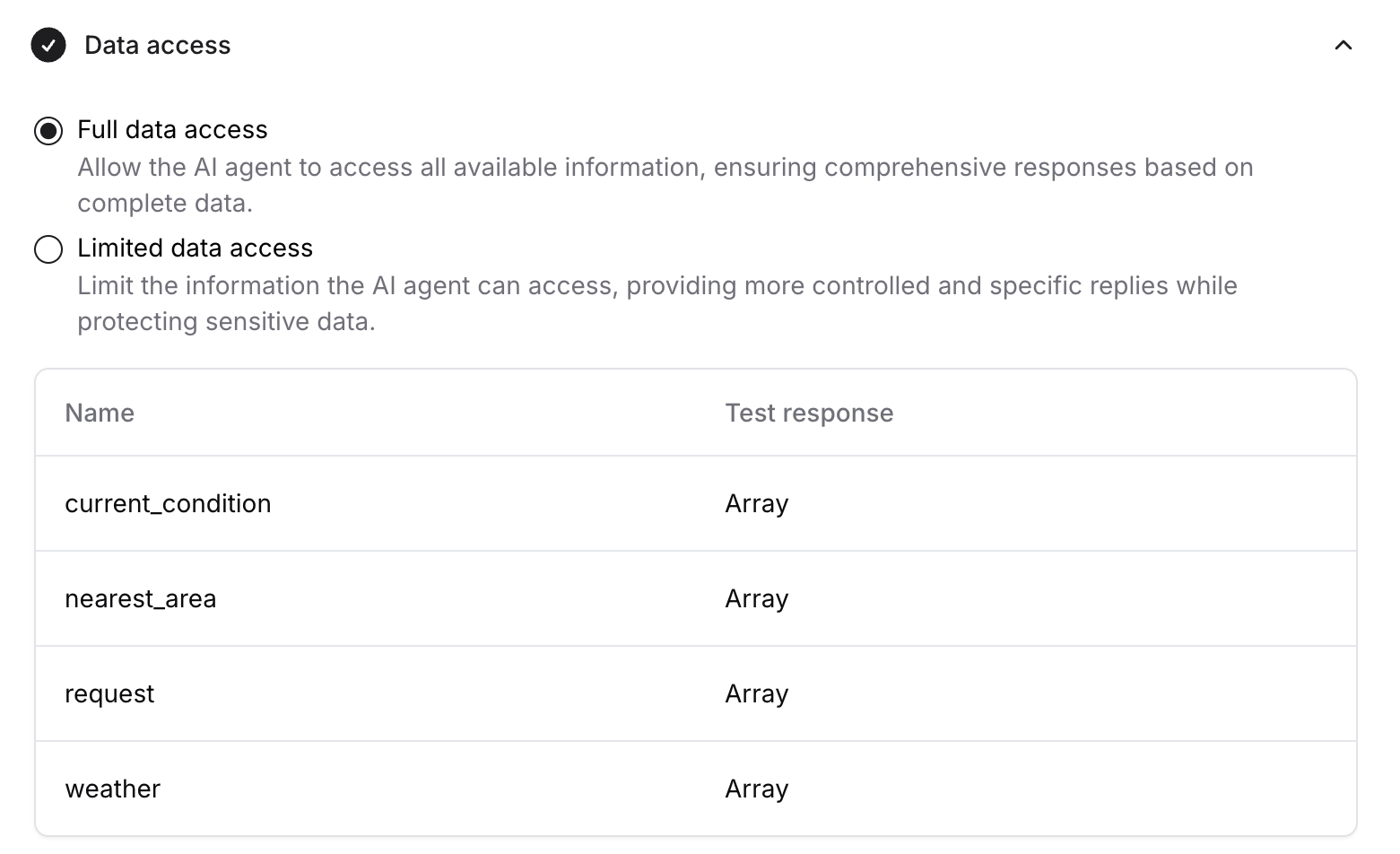
Task: Toggle the filled radio next to Full data access
Action: click(48, 131)
